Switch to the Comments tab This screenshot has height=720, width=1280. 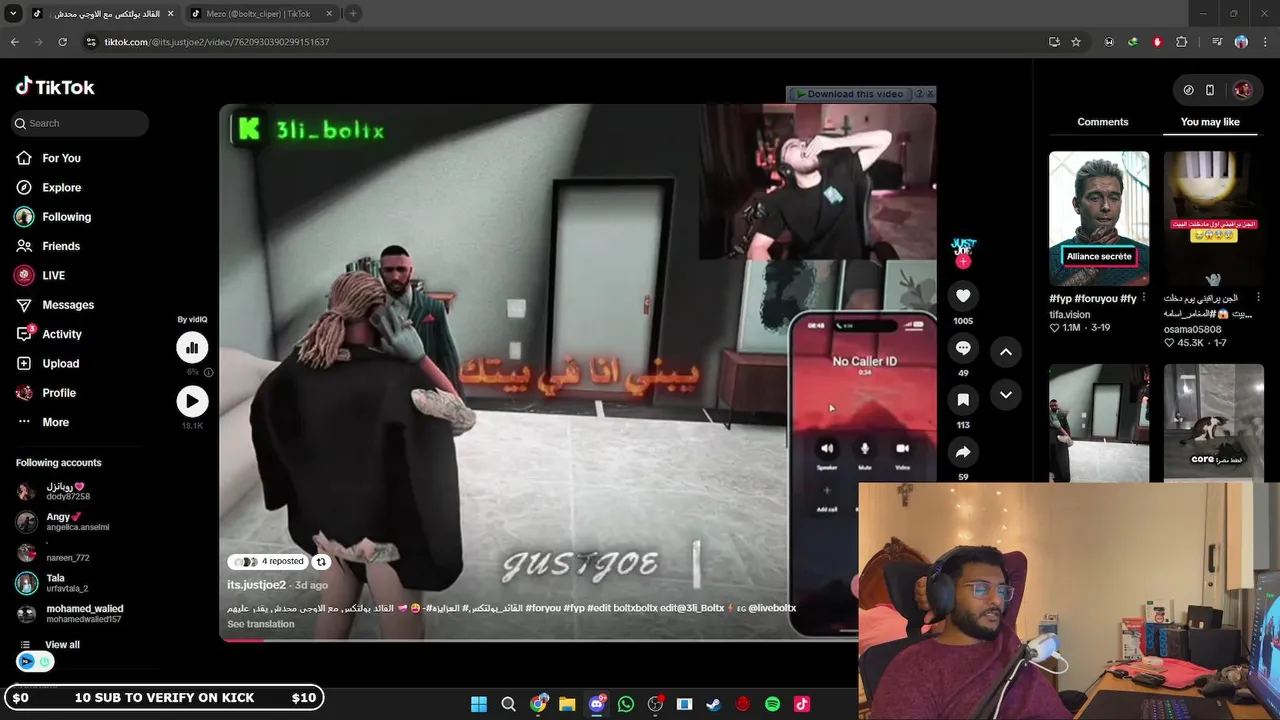click(1102, 122)
